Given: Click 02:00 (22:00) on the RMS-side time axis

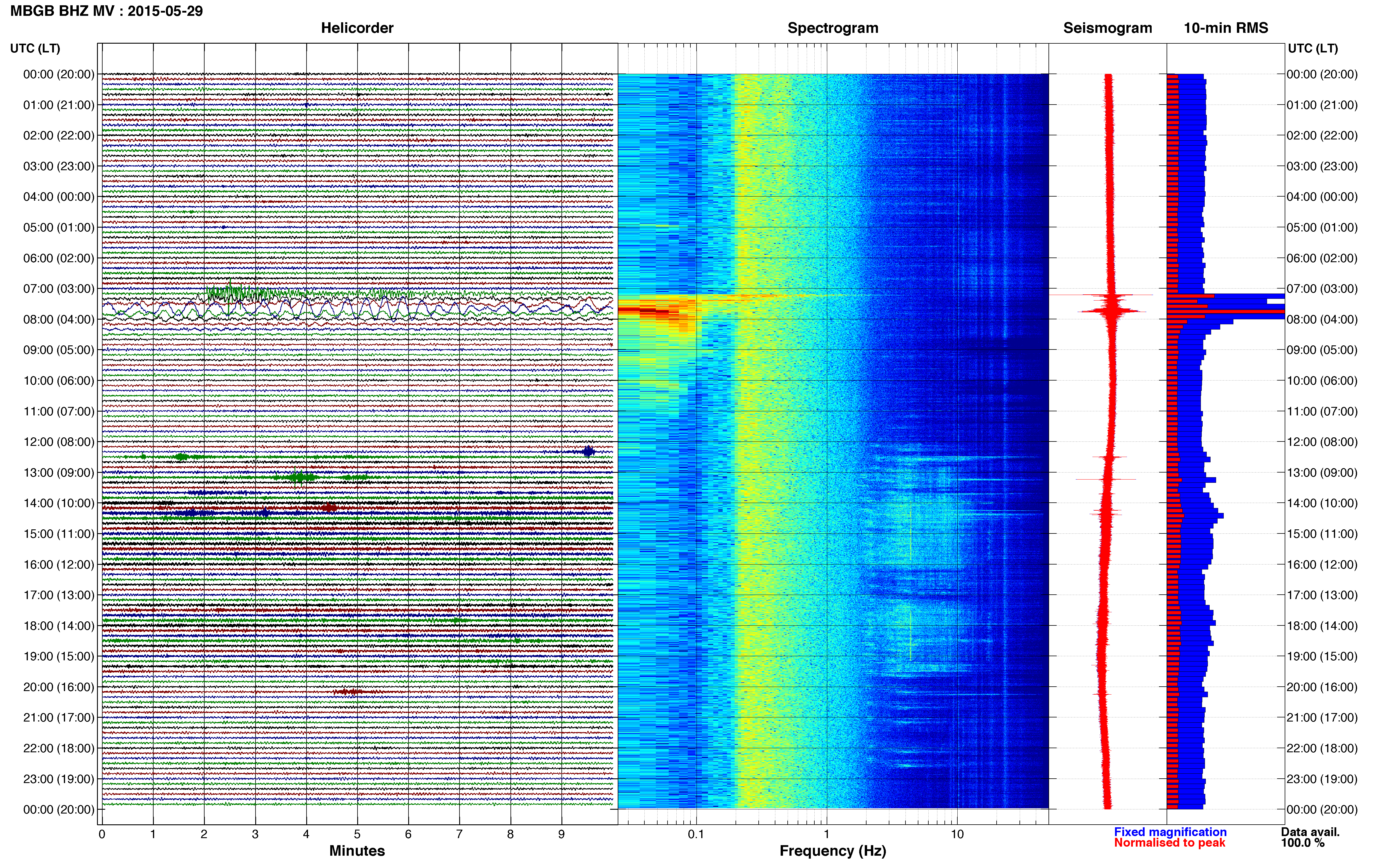Looking at the screenshot, I should click(1322, 135).
